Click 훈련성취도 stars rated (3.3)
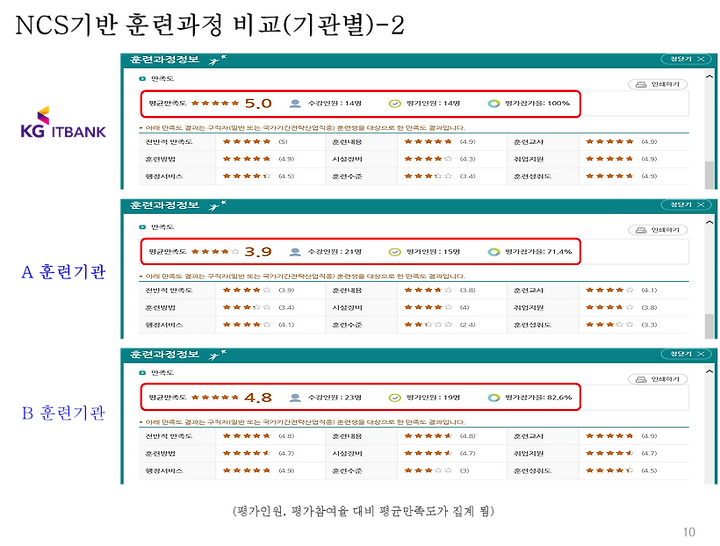 609,325
